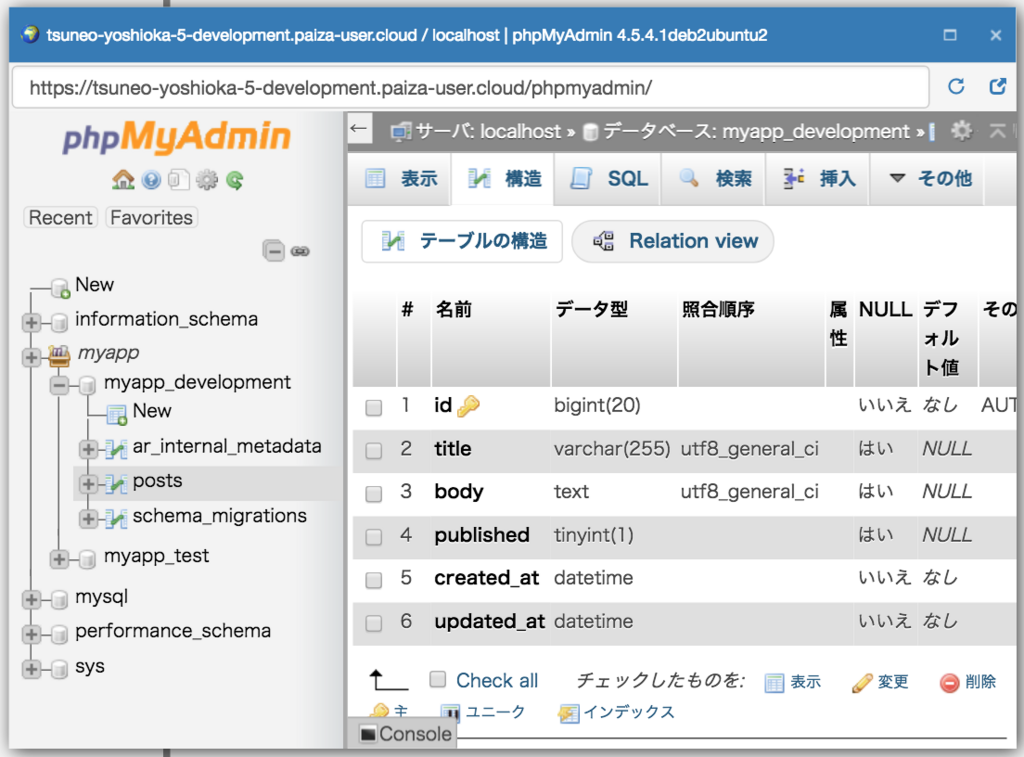This screenshot has height=757, width=1024.
Task: Click 変更 action for checked columns
Action: 880,682
